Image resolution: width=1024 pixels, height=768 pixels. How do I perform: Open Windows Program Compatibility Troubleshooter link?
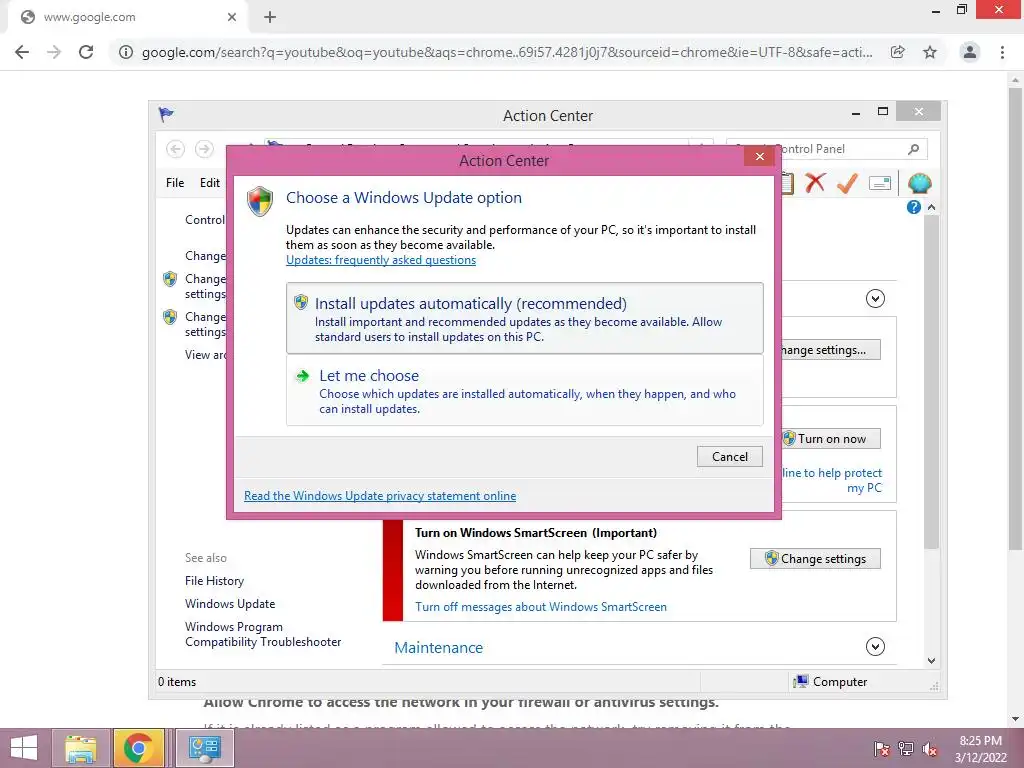(263, 634)
